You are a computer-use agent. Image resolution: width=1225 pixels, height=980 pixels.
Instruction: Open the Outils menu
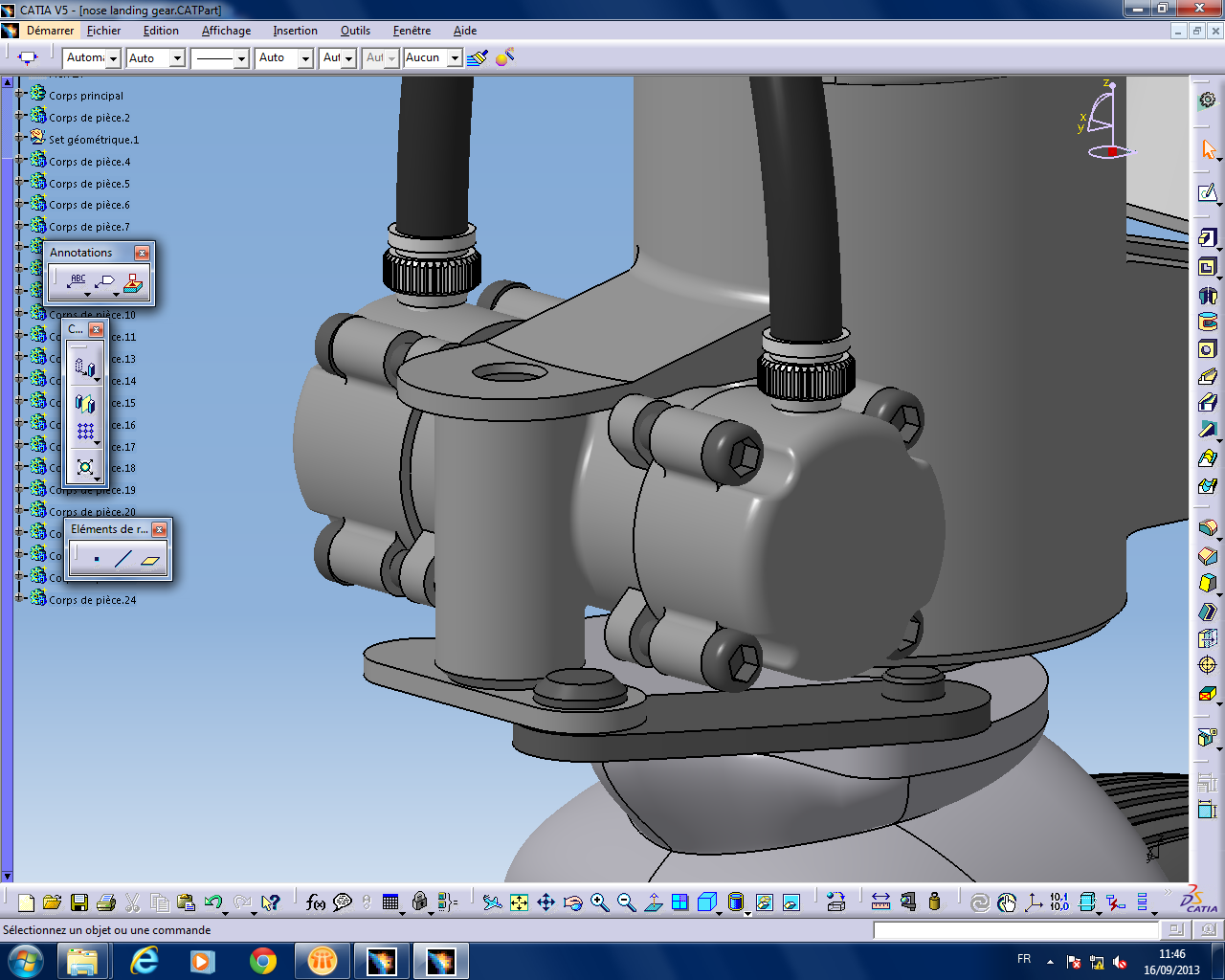point(355,31)
